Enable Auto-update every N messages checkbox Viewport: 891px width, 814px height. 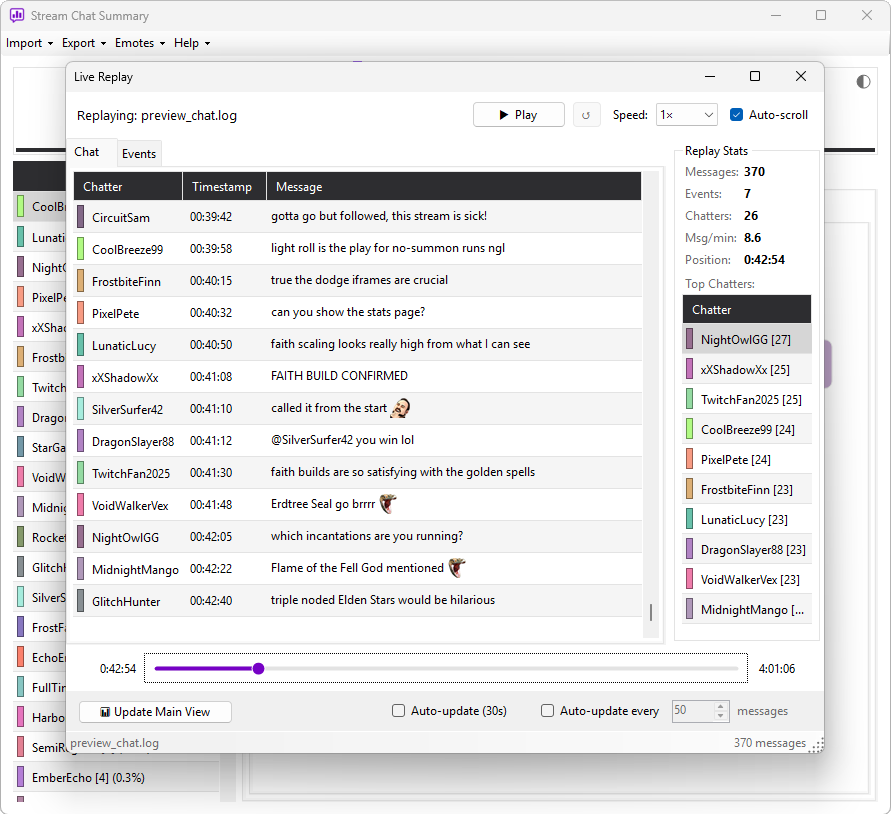(x=547, y=711)
